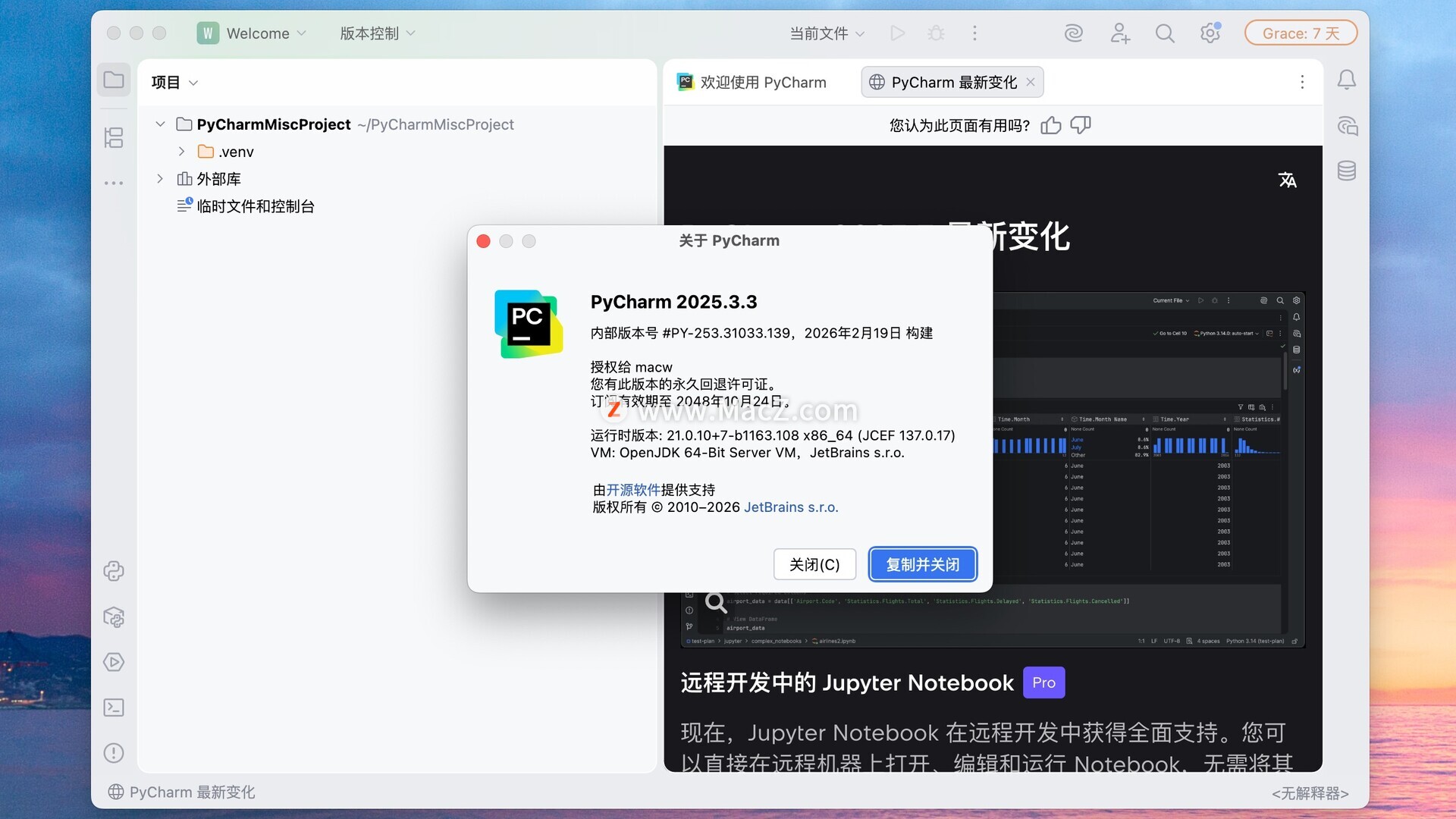Open the Database tool window icon
The image size is (1456, 819).
1347,171
